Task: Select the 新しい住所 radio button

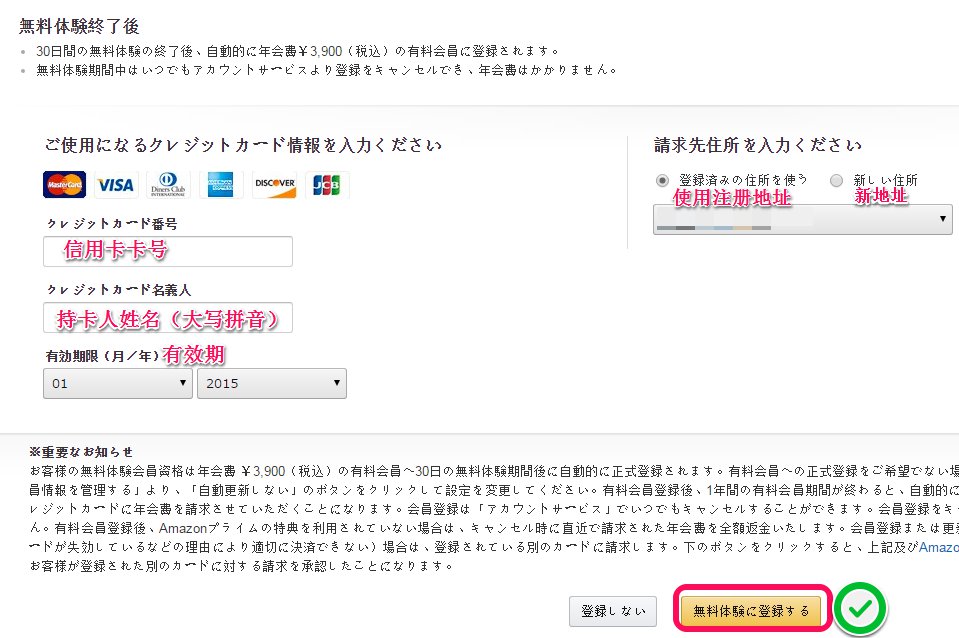Action: coord(836,180)
